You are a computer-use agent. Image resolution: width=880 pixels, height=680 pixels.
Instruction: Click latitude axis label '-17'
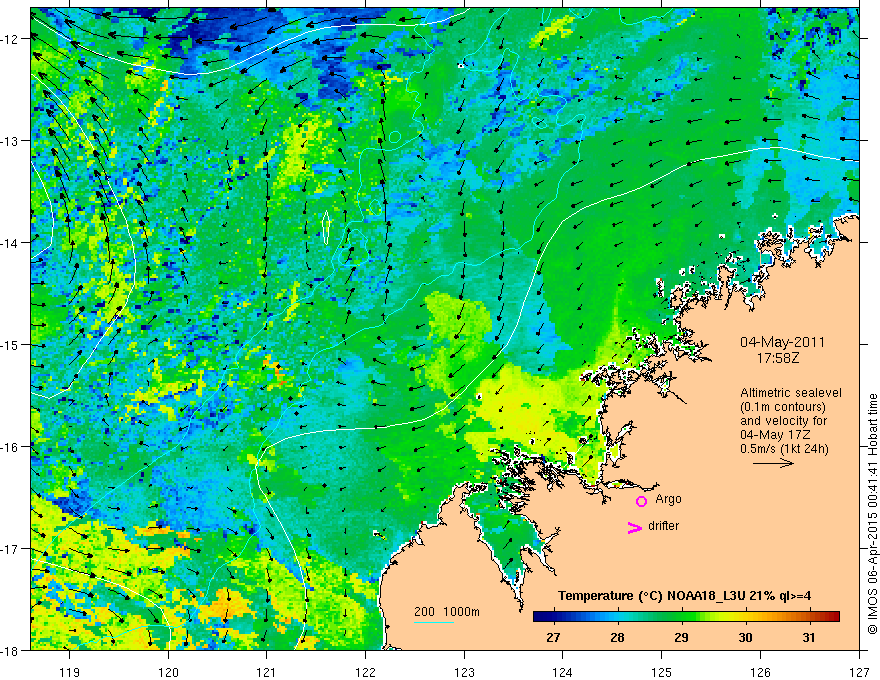coord(12,548)
